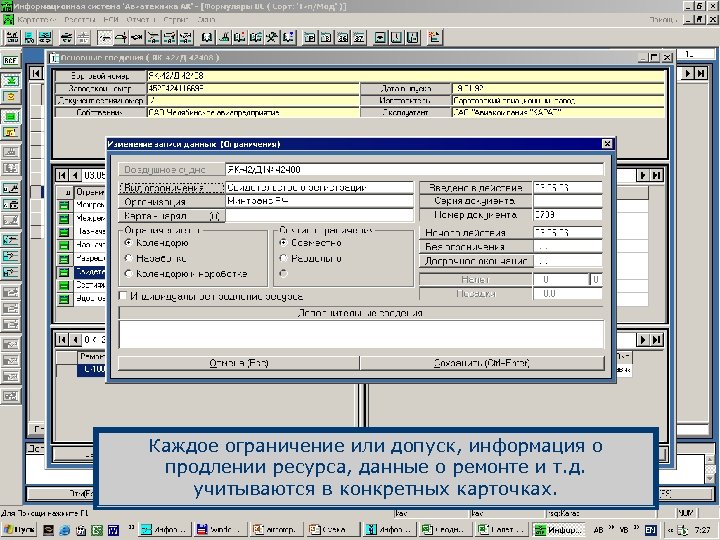Viewport: 720px width, 540px height.
Task: Click the EN language indicator in tray
Action: click(650, 530)
